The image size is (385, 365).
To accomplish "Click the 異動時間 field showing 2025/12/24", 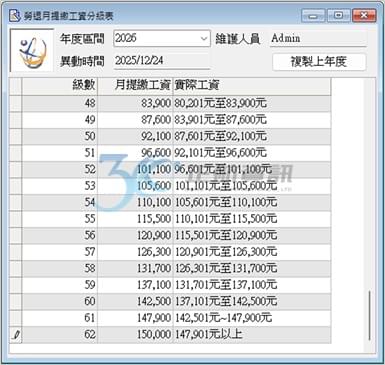I will click(x=162, y=61).
